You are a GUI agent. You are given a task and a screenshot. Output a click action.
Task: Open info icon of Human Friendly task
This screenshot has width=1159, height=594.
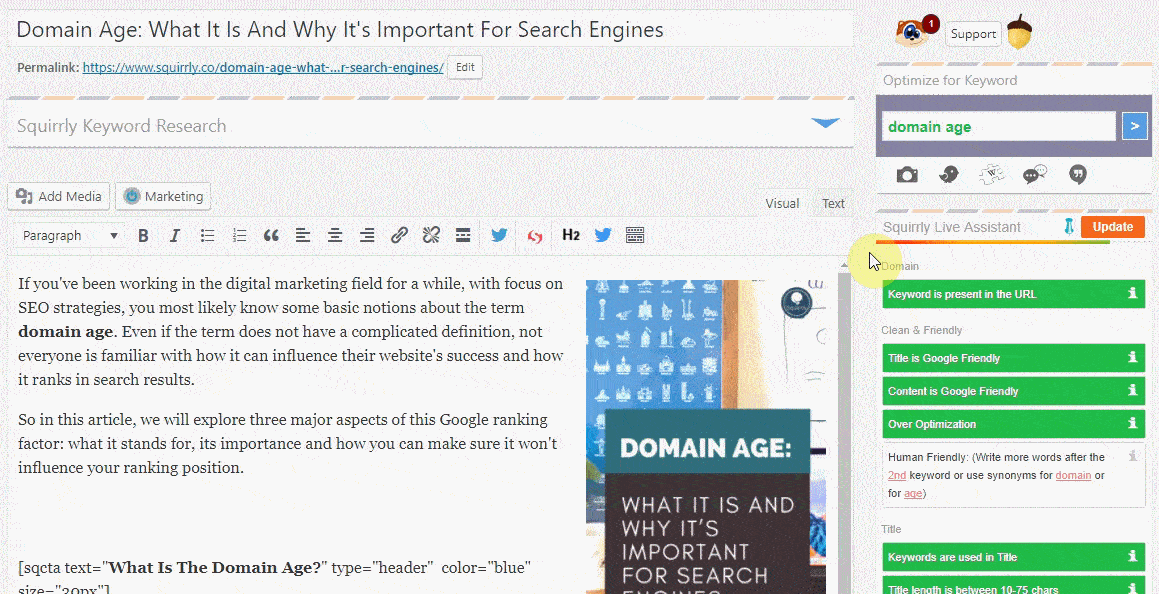pyautogui.click(x=1132, y=457)
